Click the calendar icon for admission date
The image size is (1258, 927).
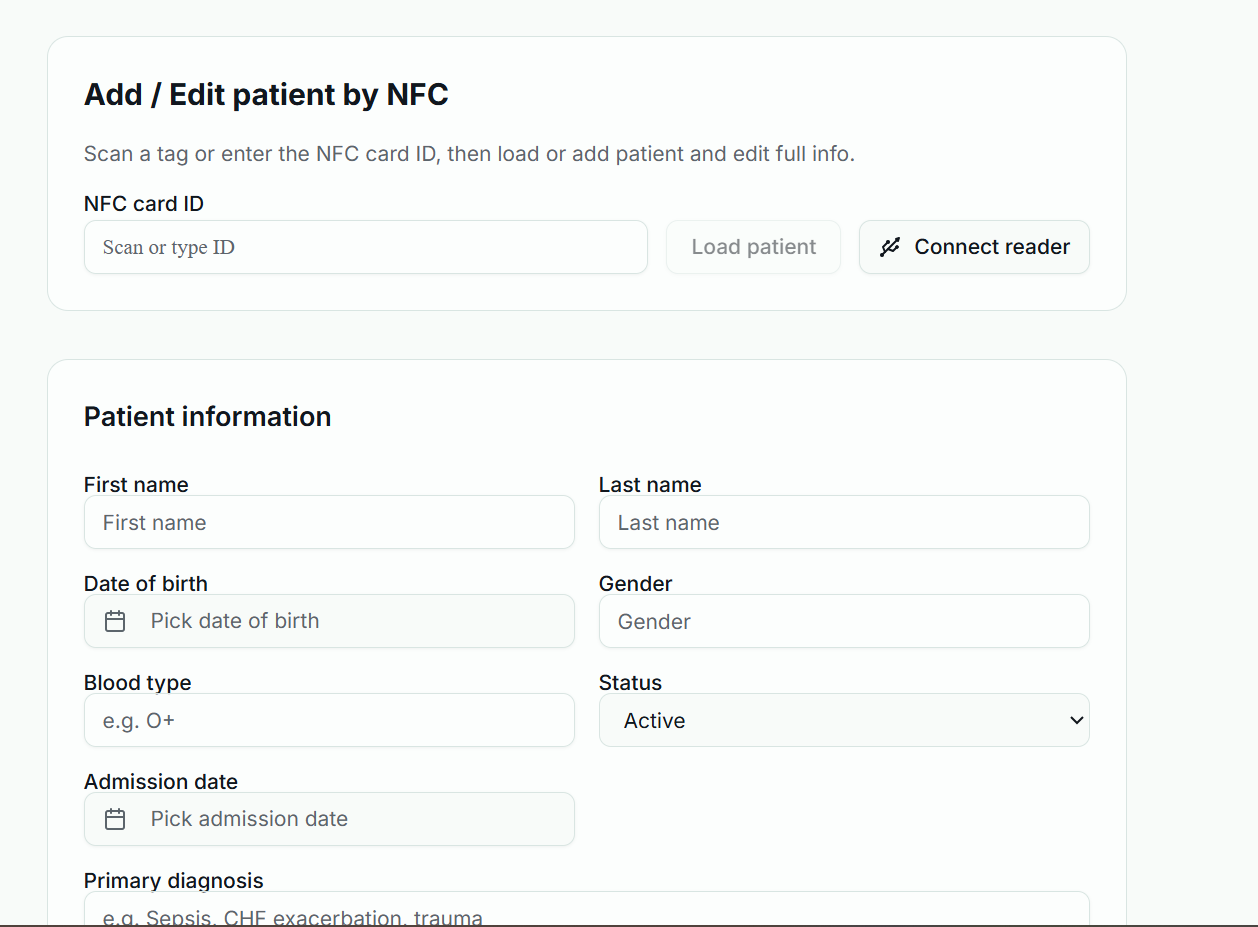(115, 819)
